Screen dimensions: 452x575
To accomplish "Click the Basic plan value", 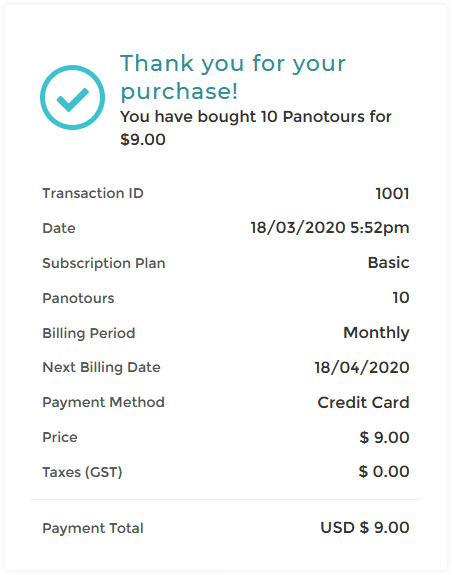I will pyautogui.click(x=388, y=263).
